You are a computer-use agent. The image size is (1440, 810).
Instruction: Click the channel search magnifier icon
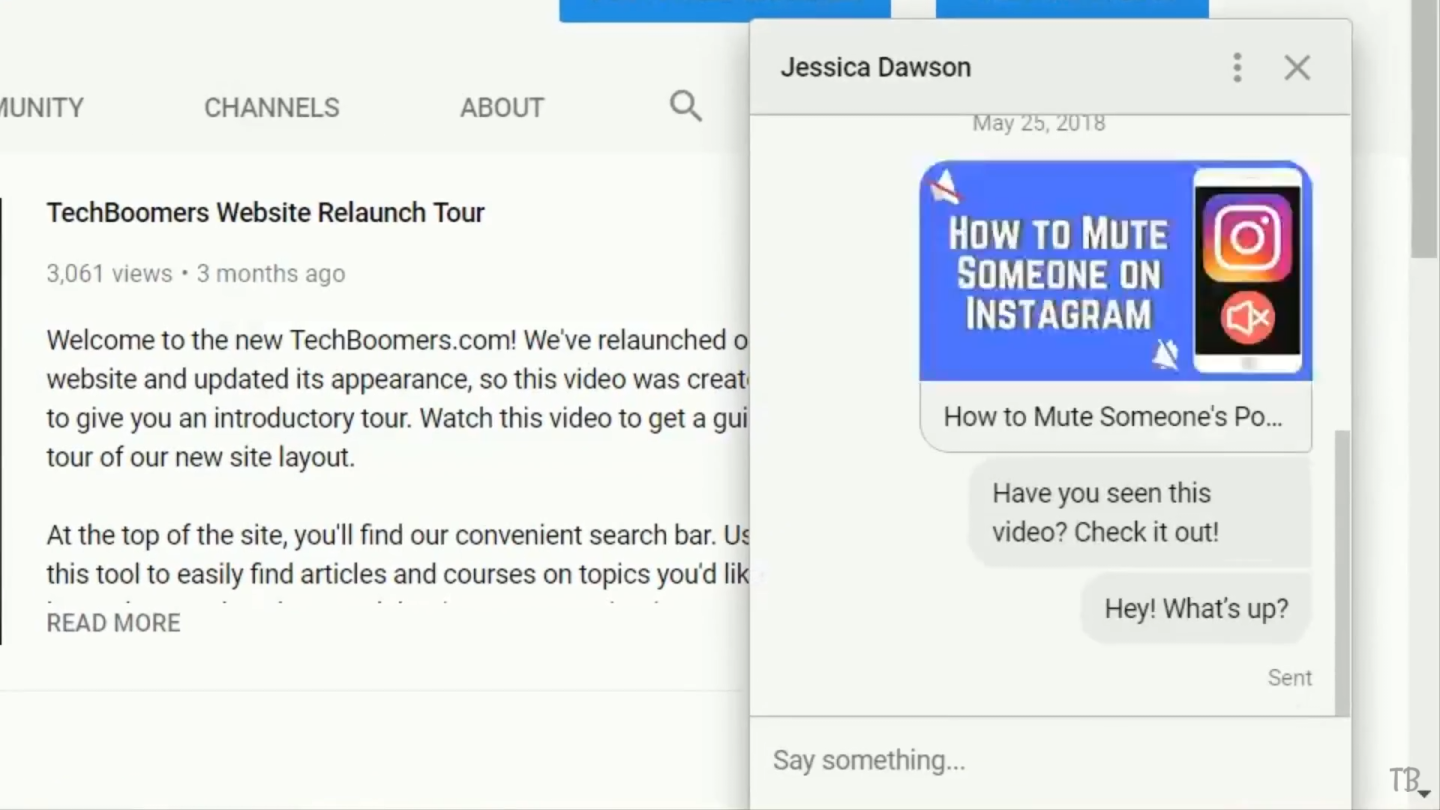click(685, 106)
